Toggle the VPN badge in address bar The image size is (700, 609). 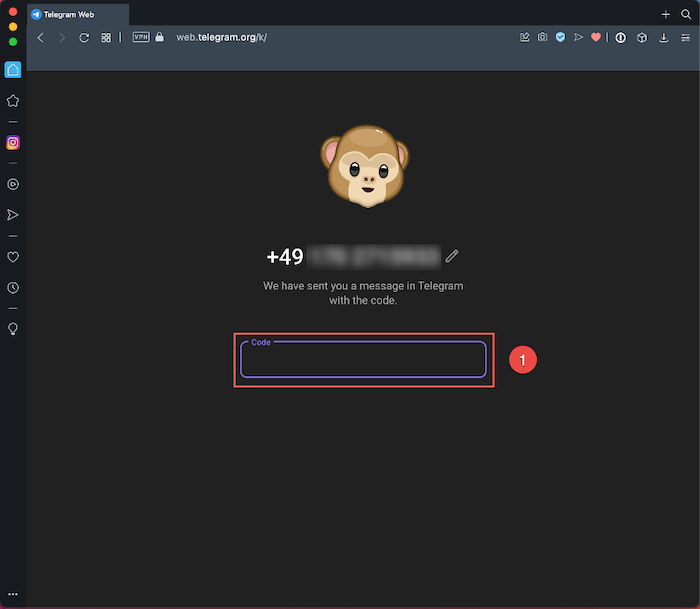(141, 37)
